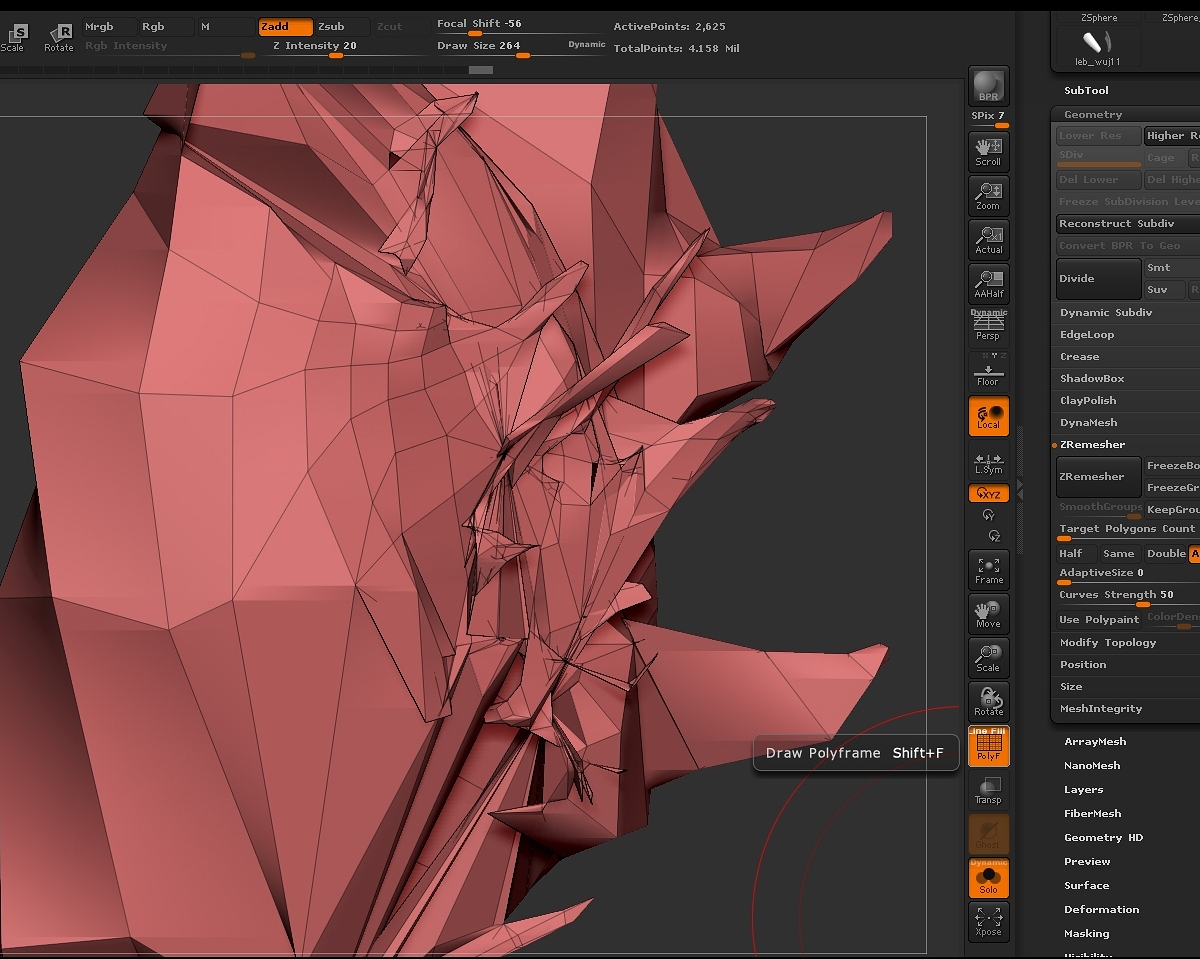The height and width of the screenshot is (959, 1200).
Task: Toggle Dynamic draw size option
Action: pyautogui.click(x=587, y=45)
